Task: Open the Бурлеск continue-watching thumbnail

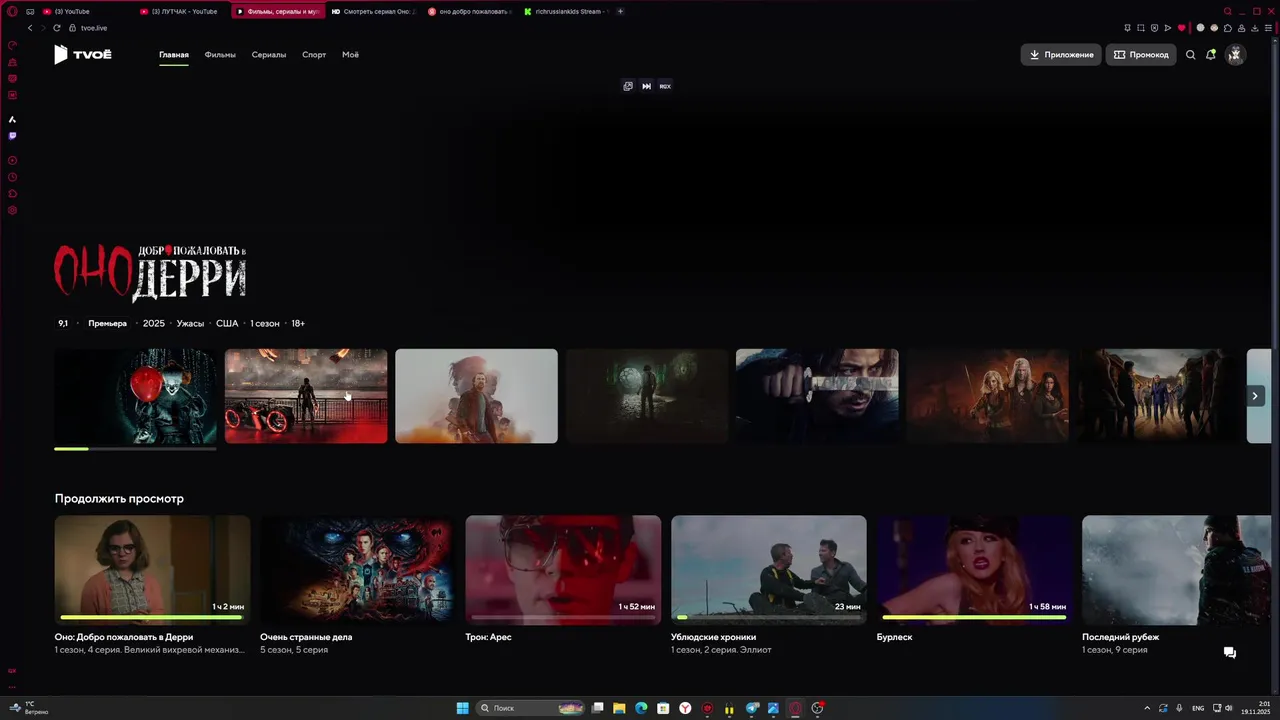Action: coord(974,569)
